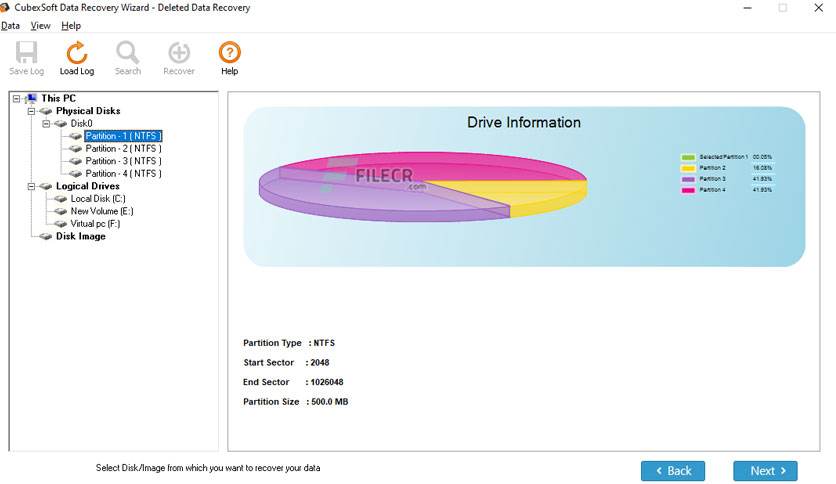Minimize the Data Recovery Wizard window
Screen dimensions: 836x484
747,8
